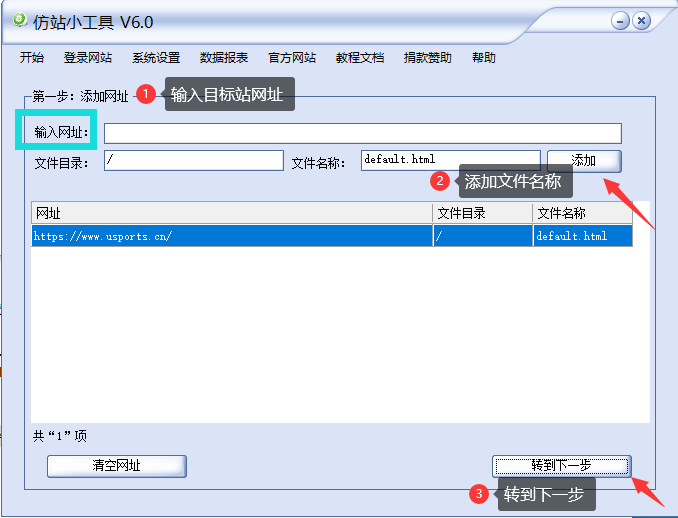Open the 登录网站 menu
This screenshot has height=518, width=678.
click(88, 58)
